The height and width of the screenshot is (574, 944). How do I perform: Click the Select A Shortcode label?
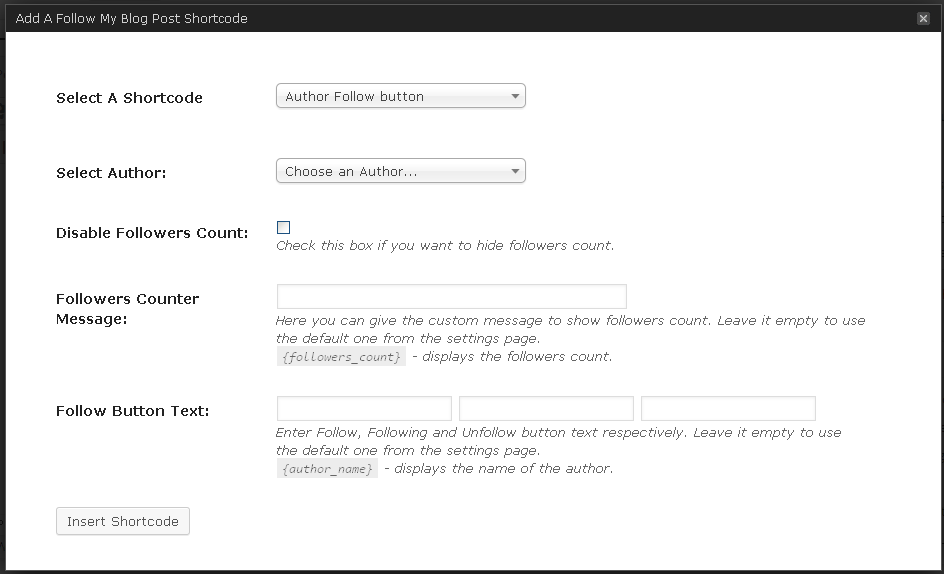pyautogui.click(x=129, y=98)
